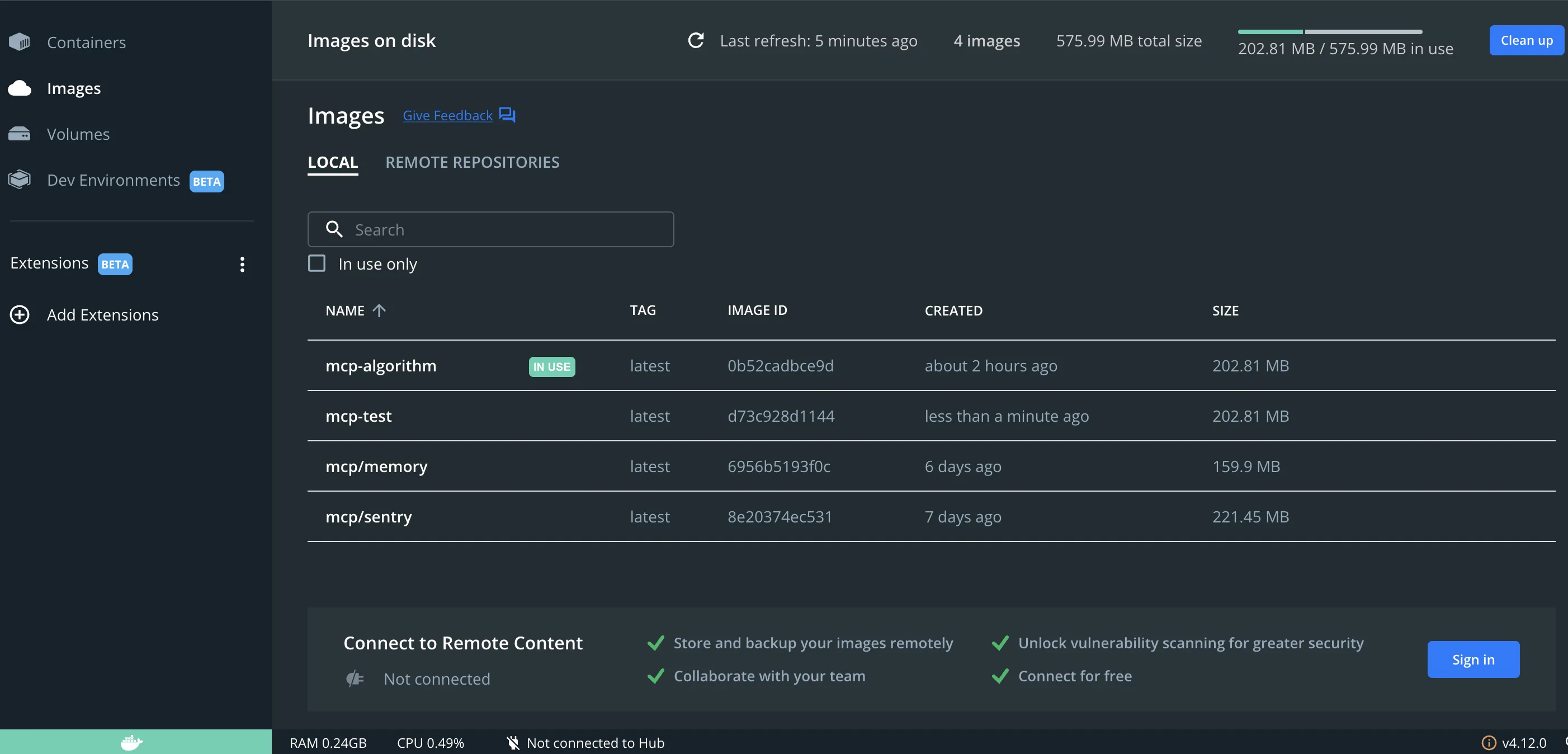1568x754 pixels.
Task: Click image ID d73c928d1144
Action: 781,417
